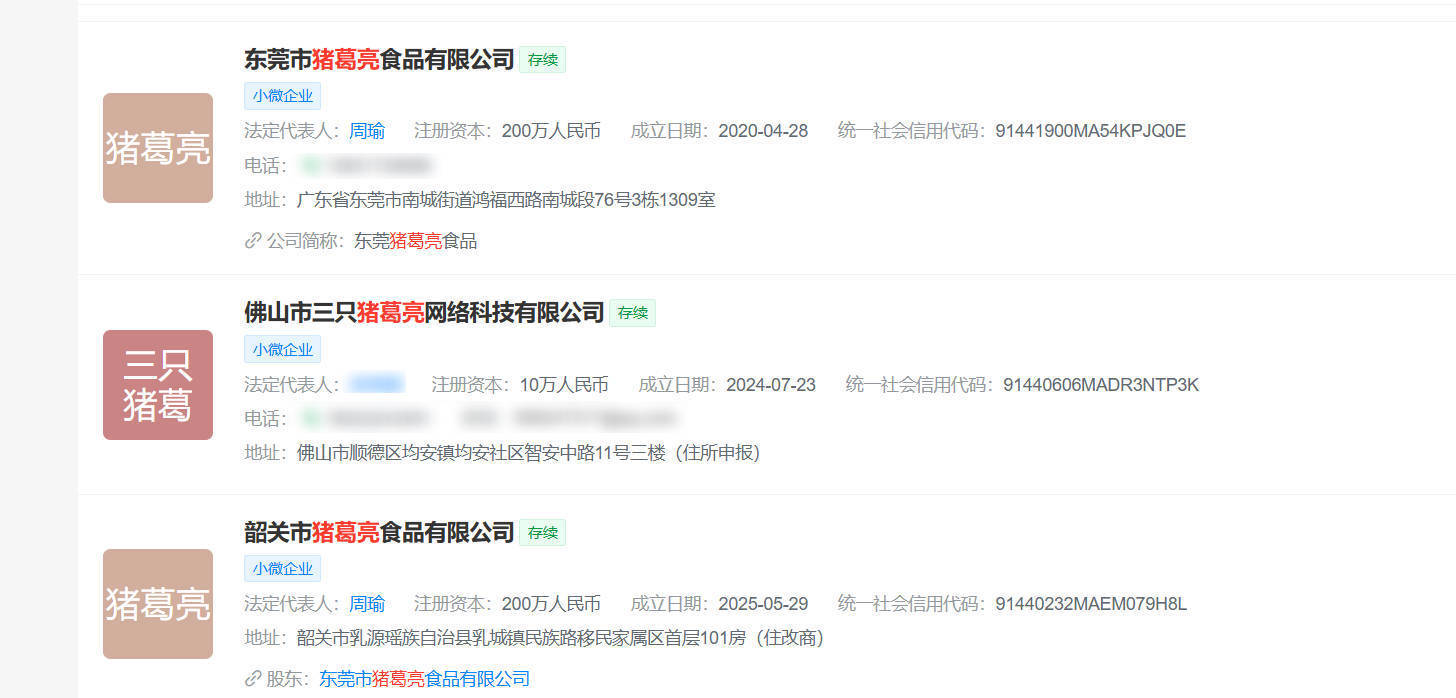
Task: Click the 小微企业 tag under 东莞市猪葛亮食品
Action: pyautogui.click(x=282, y=96)
